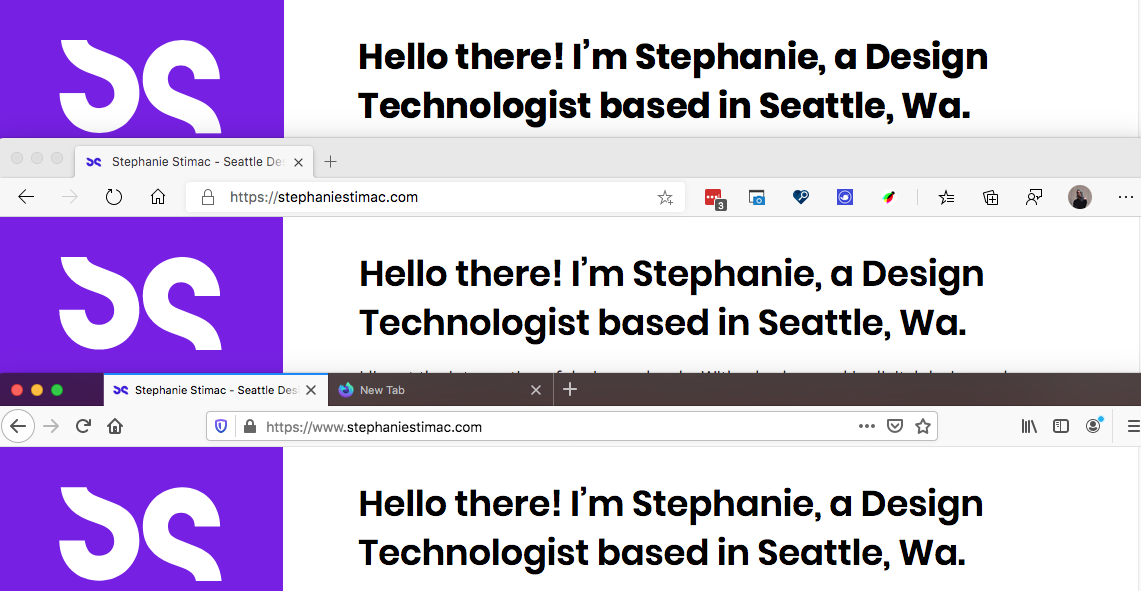Click the SS logo in the Firefox page

coord(140,535)
